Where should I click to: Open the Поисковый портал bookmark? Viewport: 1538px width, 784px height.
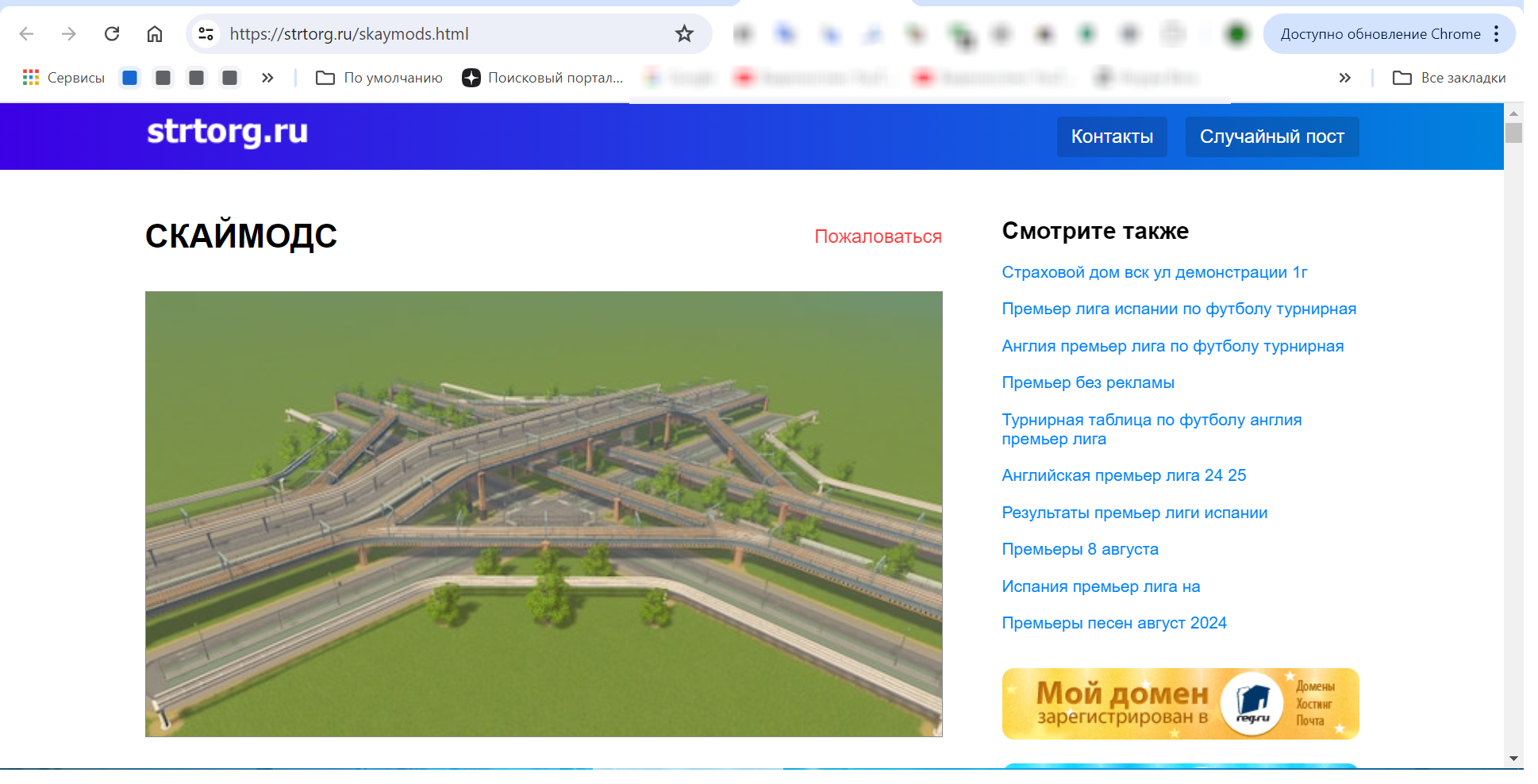tap(544, 78)
